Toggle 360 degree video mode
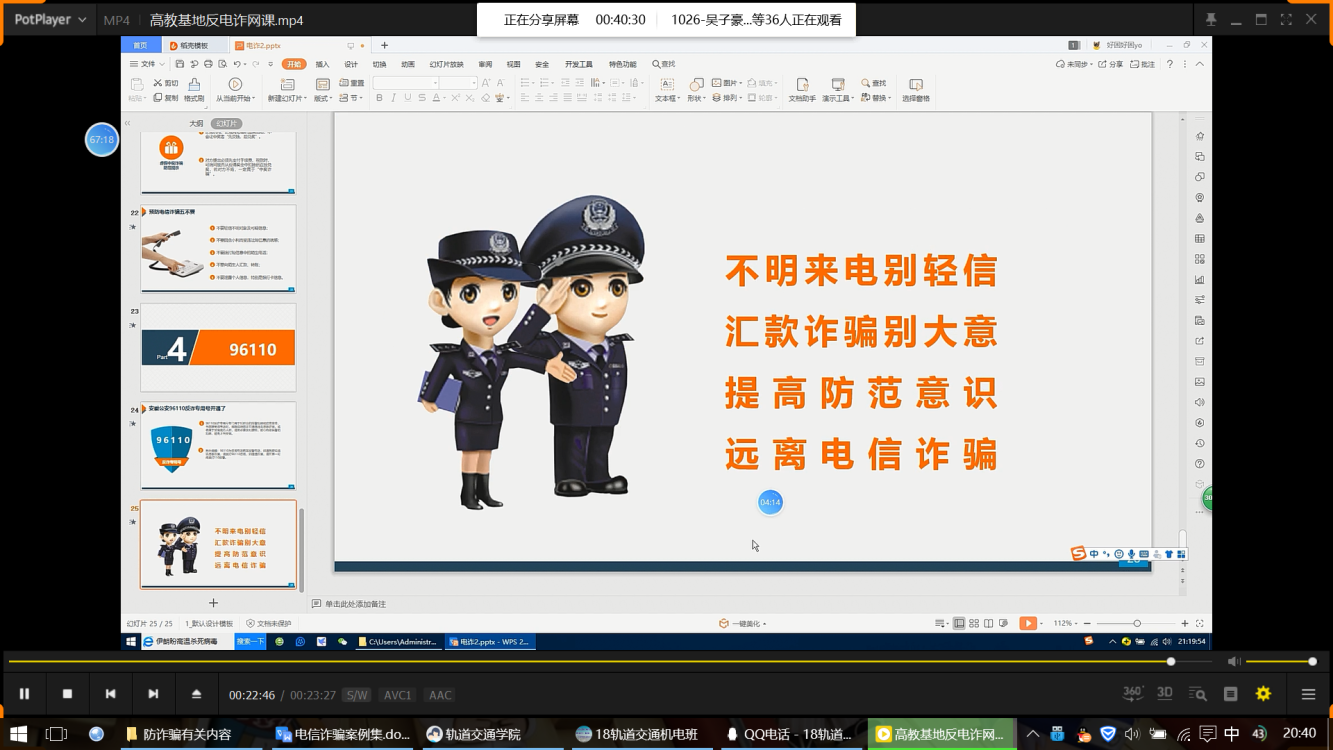 click(1132, 694)
